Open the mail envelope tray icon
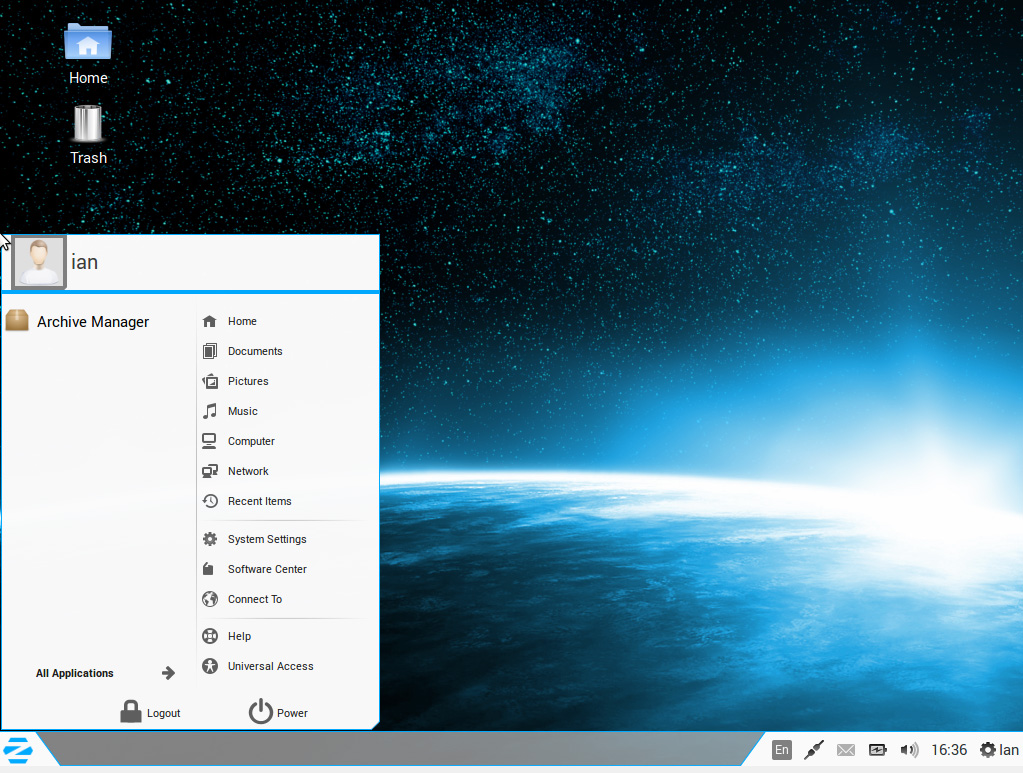This screenshot has width=1023, height=773. tap(846, 750)
